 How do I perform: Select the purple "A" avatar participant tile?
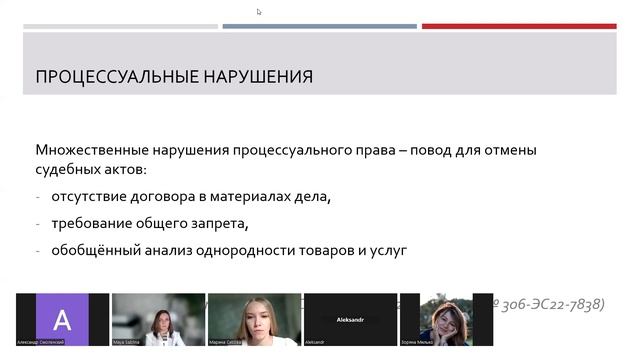click(62, 319)
